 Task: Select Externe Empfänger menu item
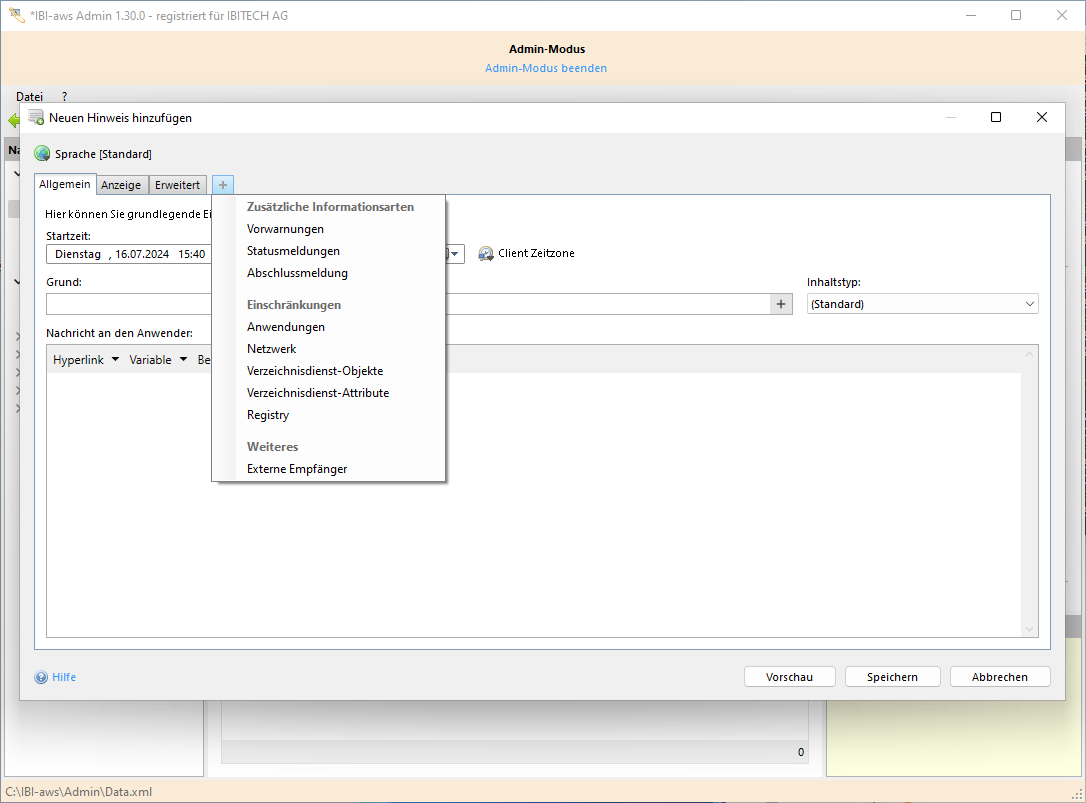click(x=297, y=469)
